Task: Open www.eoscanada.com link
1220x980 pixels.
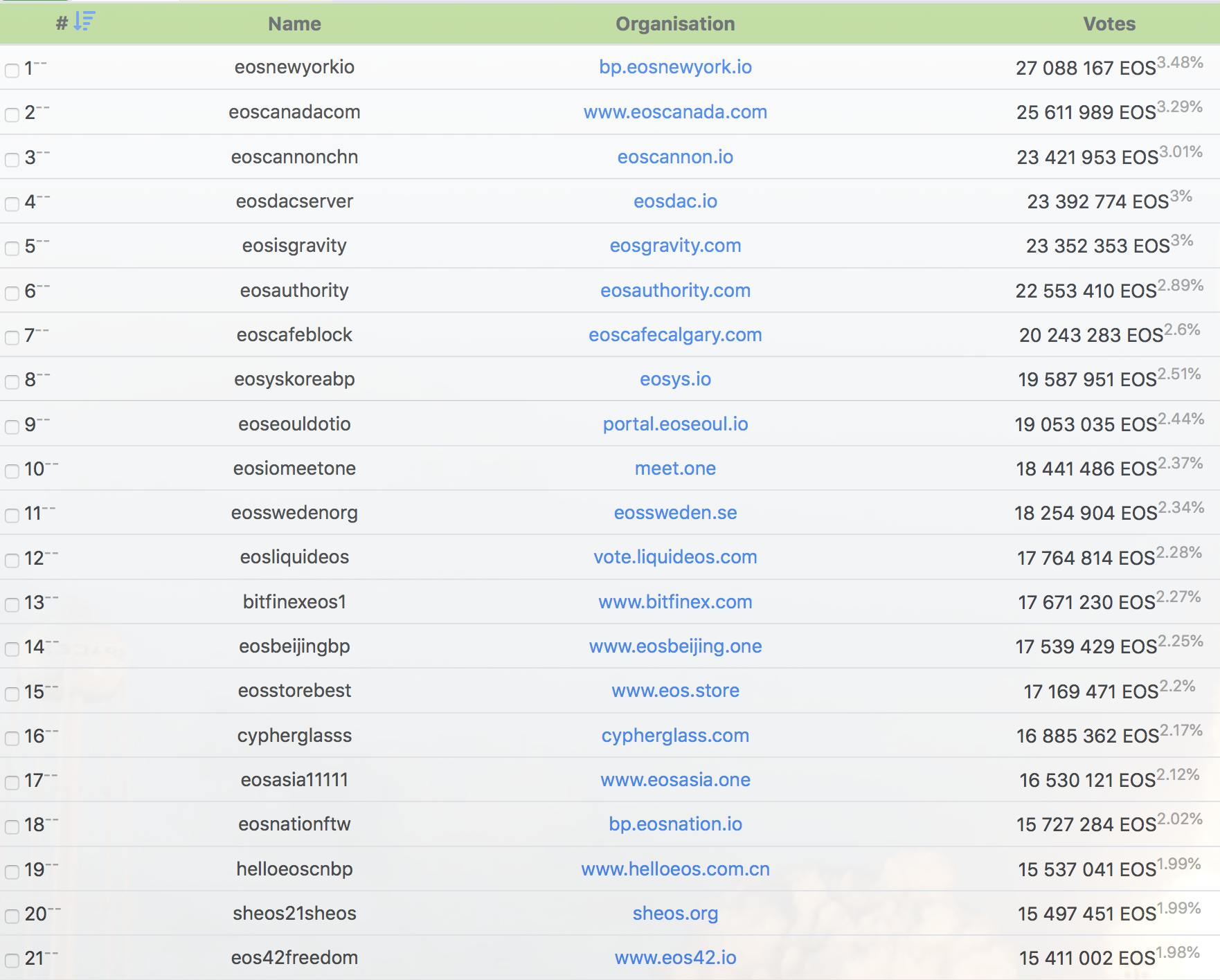Action: pyautogui.click(x=675, y=112)
